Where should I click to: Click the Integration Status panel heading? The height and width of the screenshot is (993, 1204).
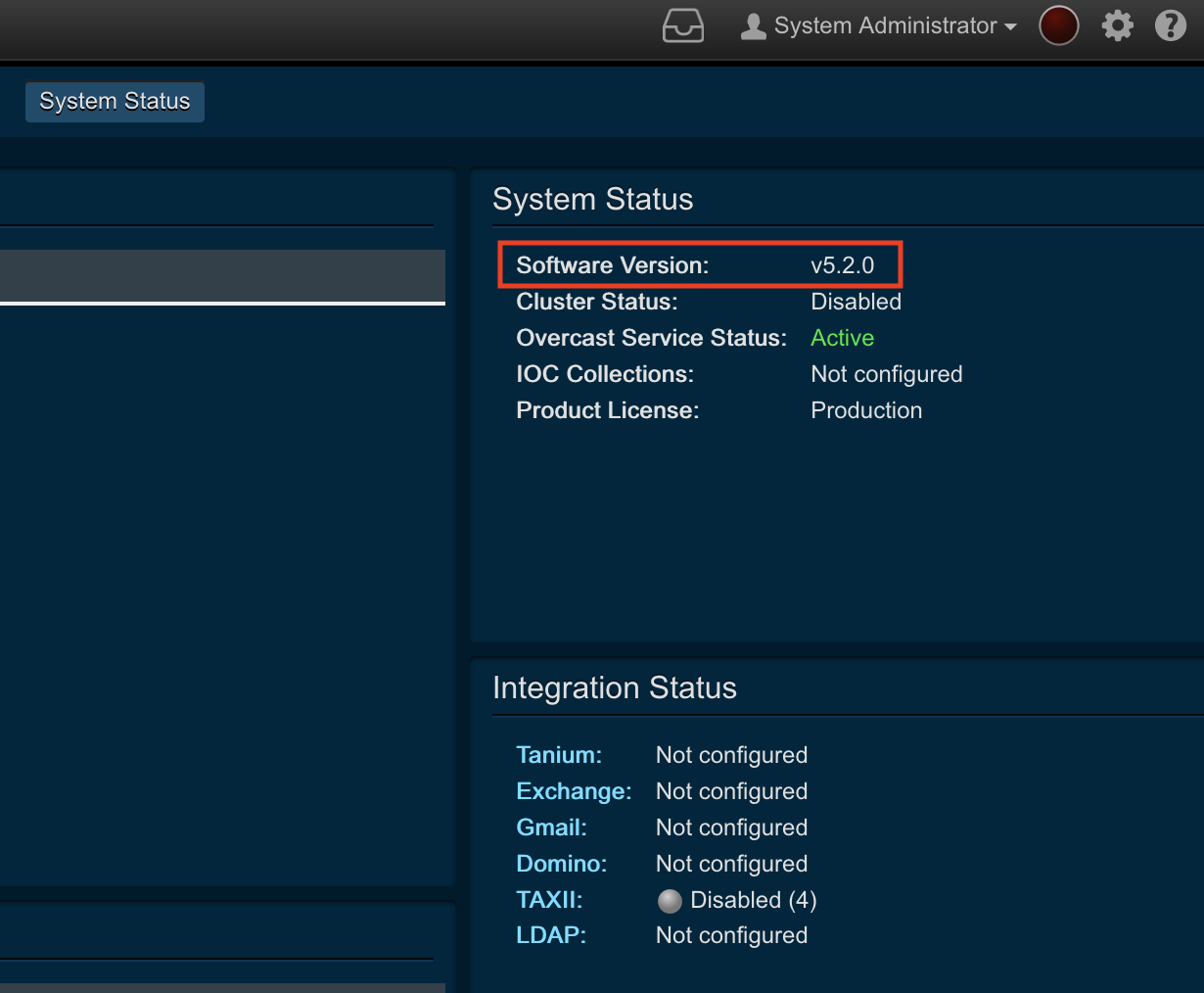(x=614, y=688)
